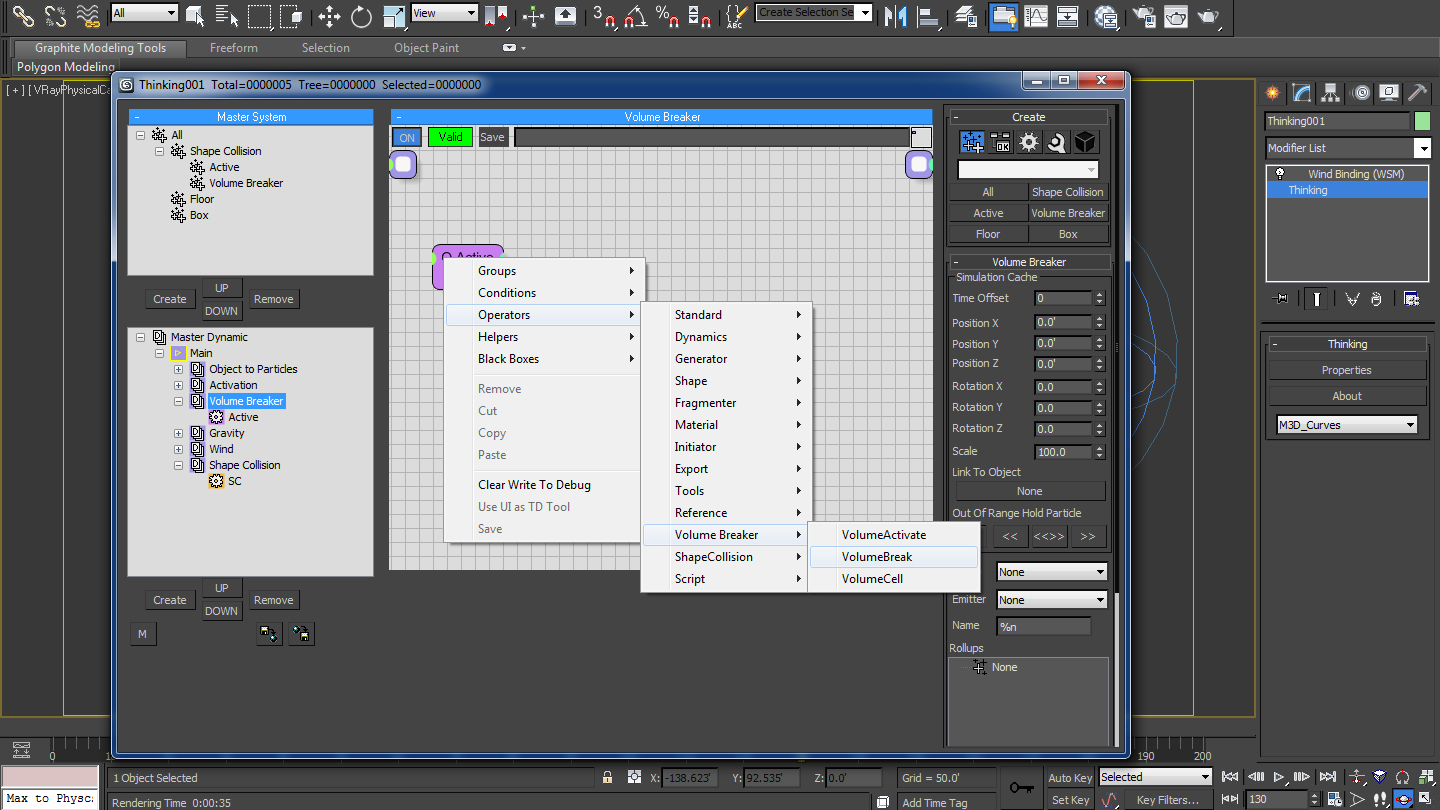Viewport: 1440px width, 810px height.
Task: Open Render Setup with the teapot icon
Action: (1143, 15)
